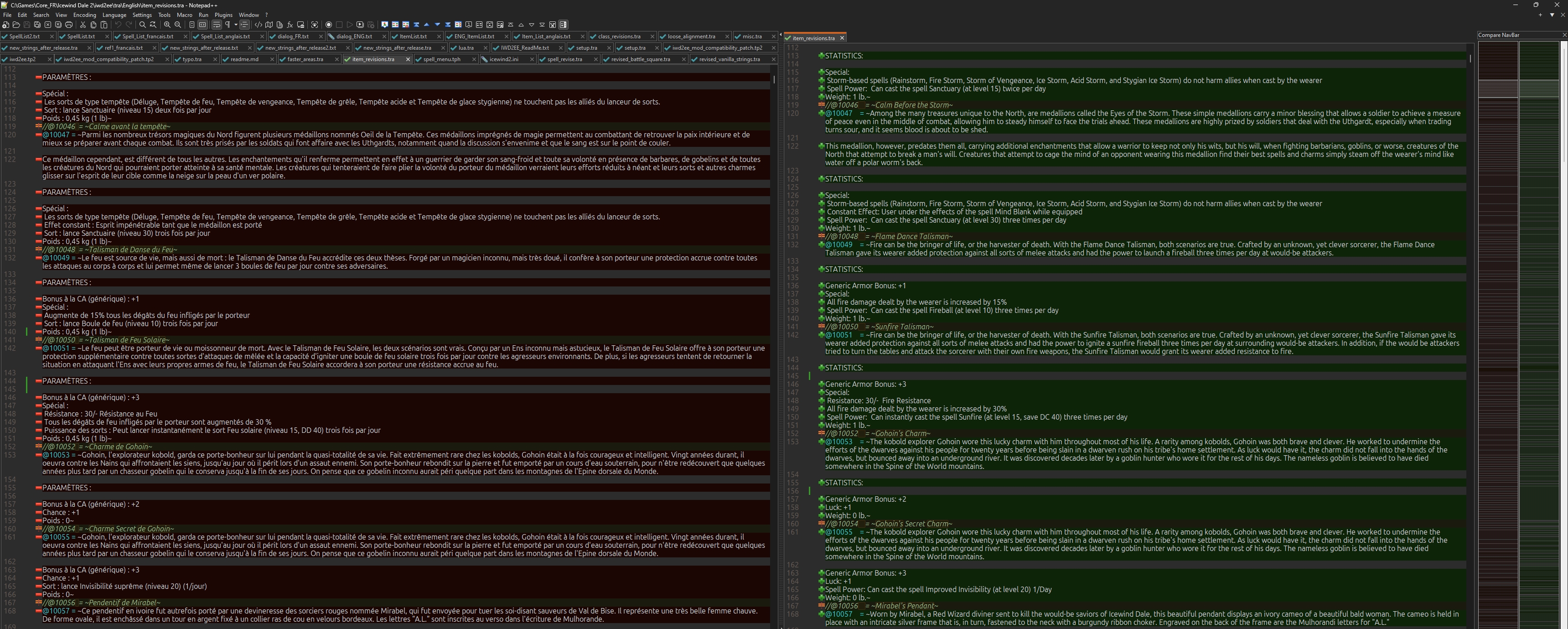Screen dimensions: 1568x629
Task: Start macro recording with the Record icon
Action: 329,25
